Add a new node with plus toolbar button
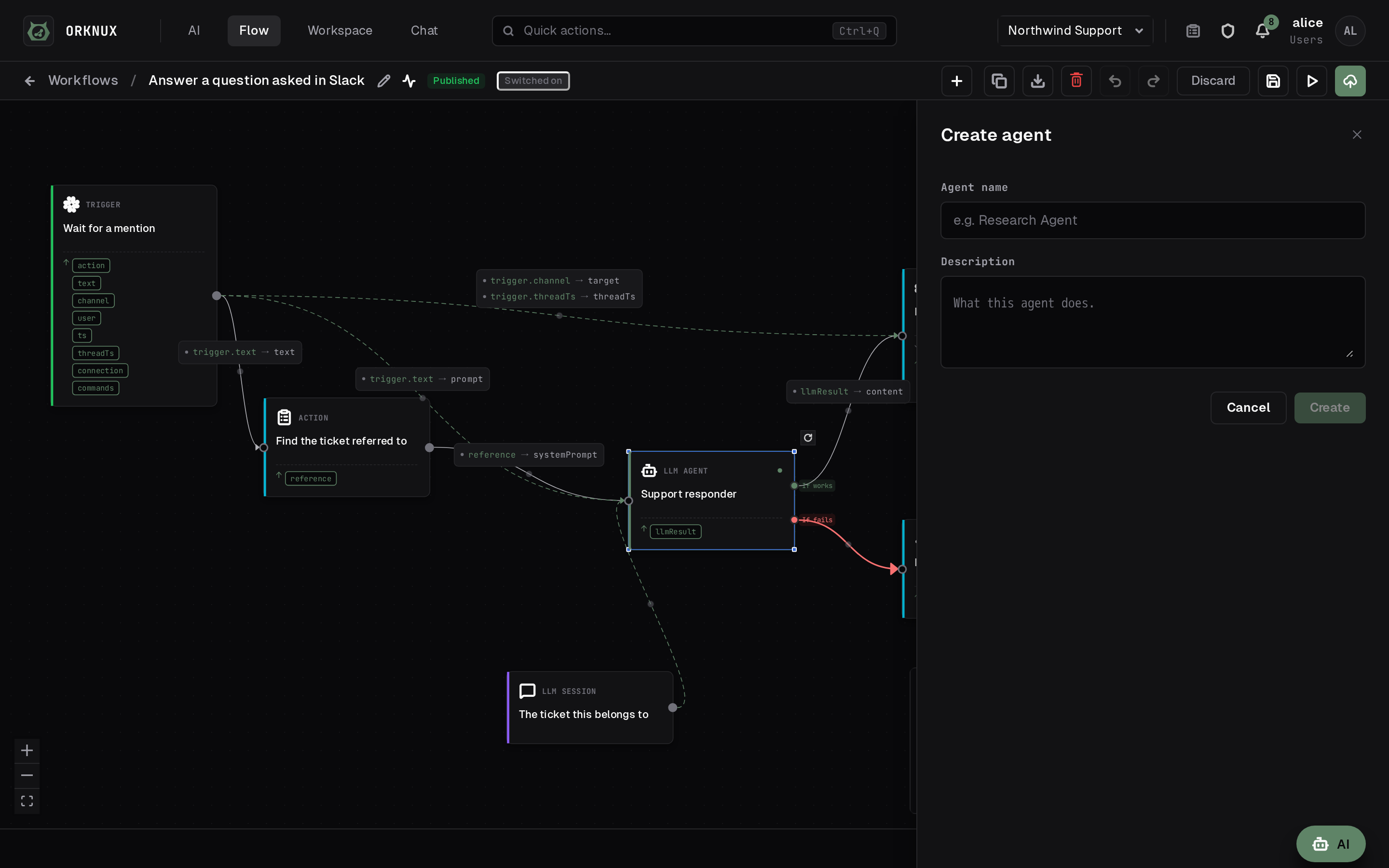The height and width of the screenshot is (868, 1389). pos(956,81)
